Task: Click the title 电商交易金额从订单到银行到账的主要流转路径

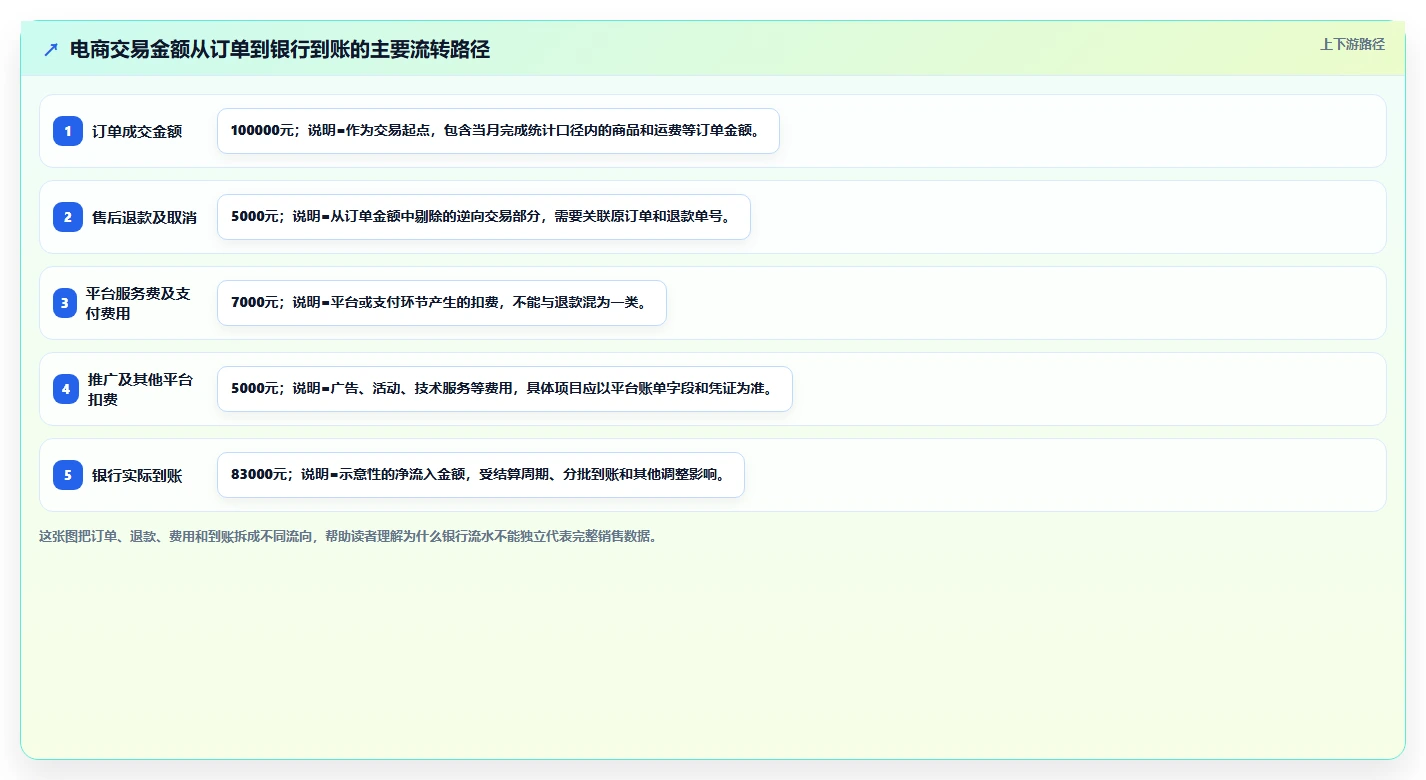Action: pos(280,49)
